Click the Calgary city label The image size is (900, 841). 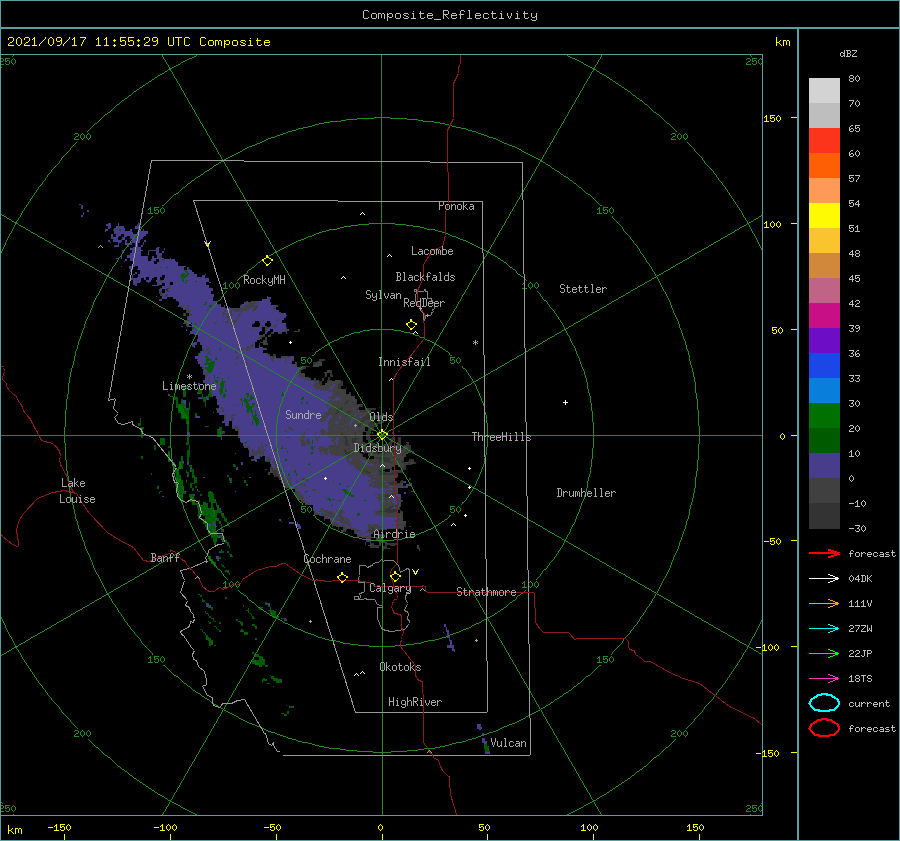click(390, 588)
